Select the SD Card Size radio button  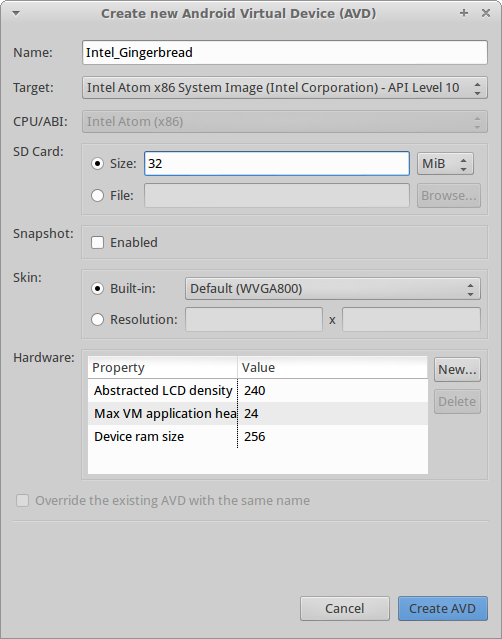tap(97, 164)
